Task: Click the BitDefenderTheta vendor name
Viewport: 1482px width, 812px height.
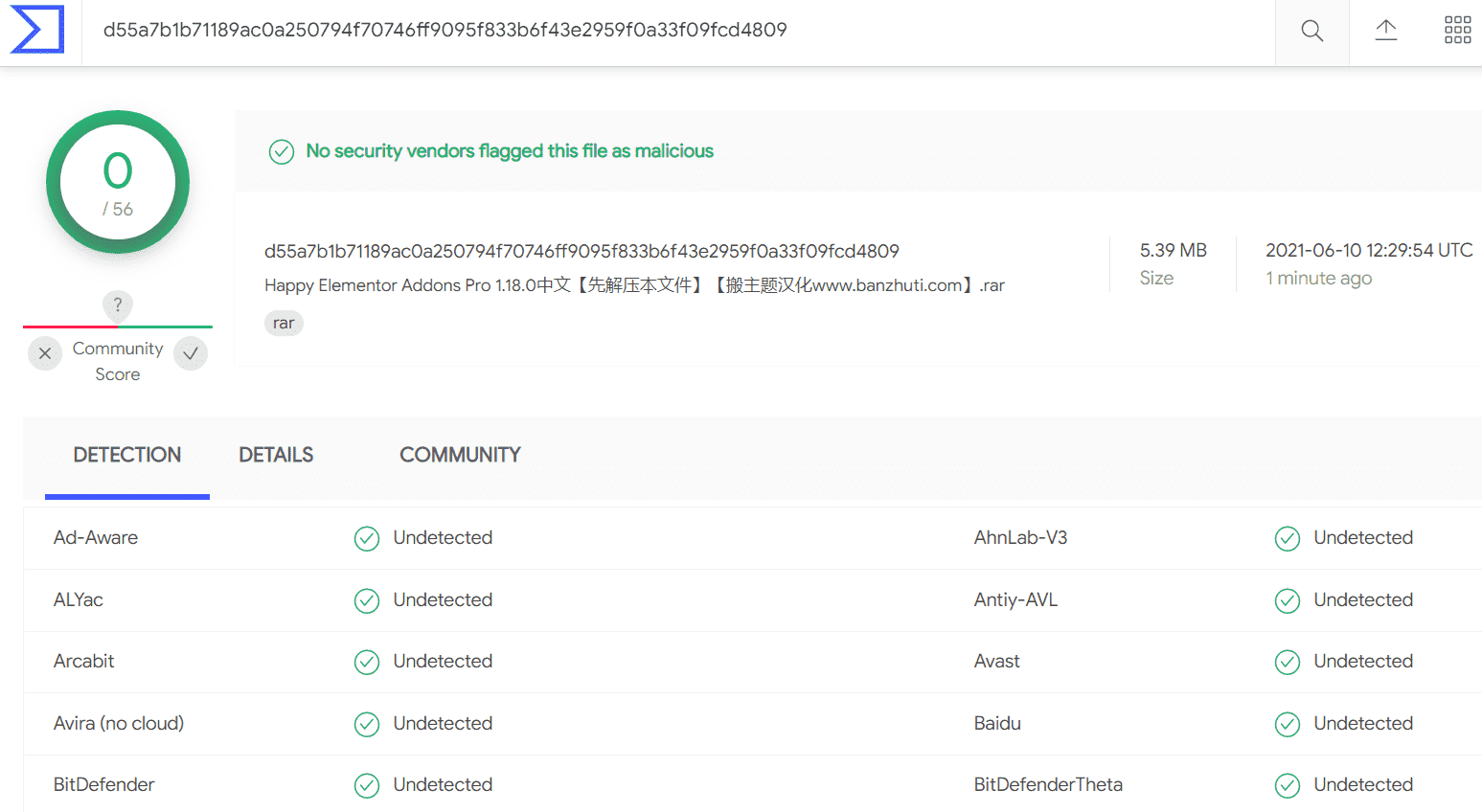Action: tap(1048, 785)
